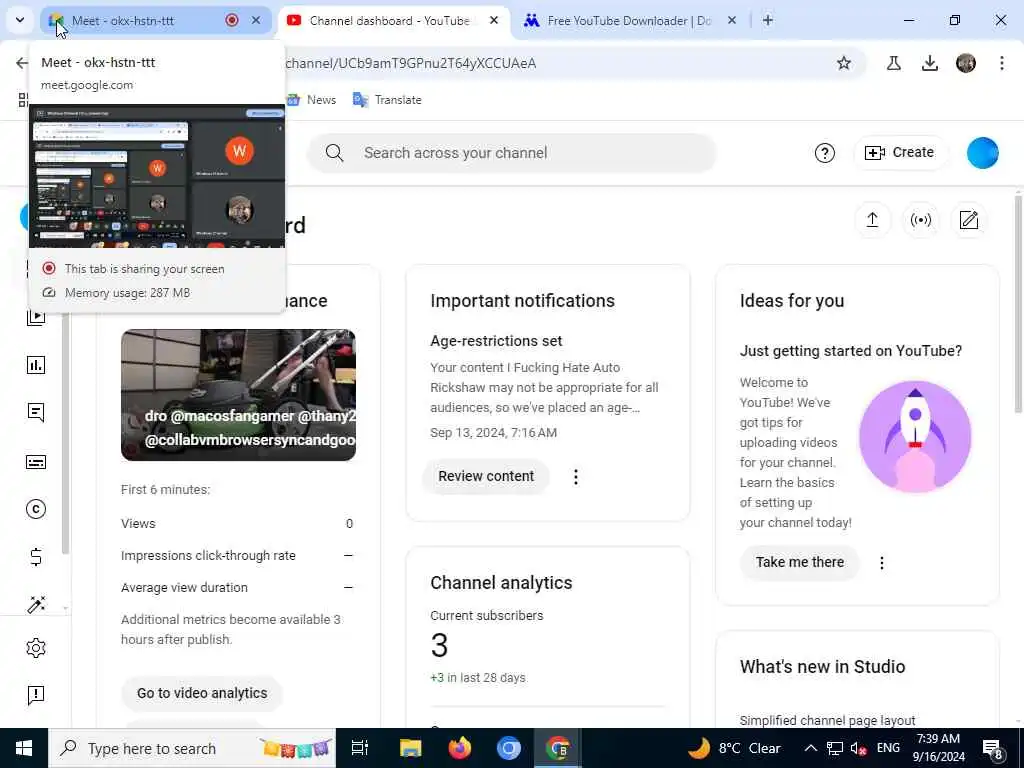1024x768 pixels.
Task: Click the Windows taskbar search box
Action: point(192,748)
